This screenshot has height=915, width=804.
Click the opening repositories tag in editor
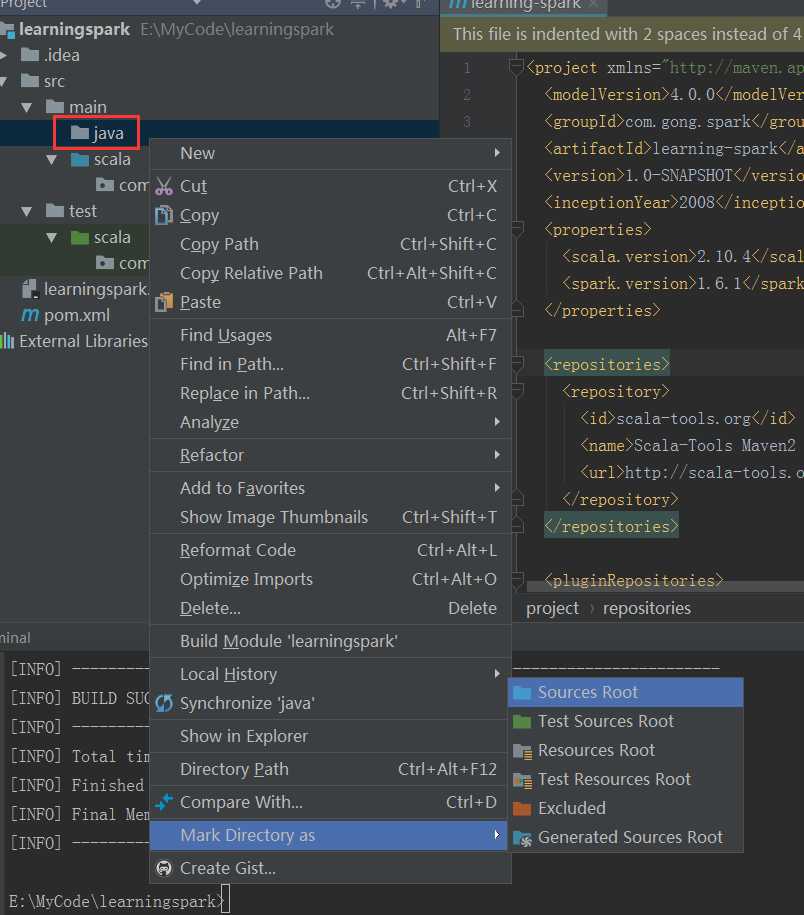(606, 365)
